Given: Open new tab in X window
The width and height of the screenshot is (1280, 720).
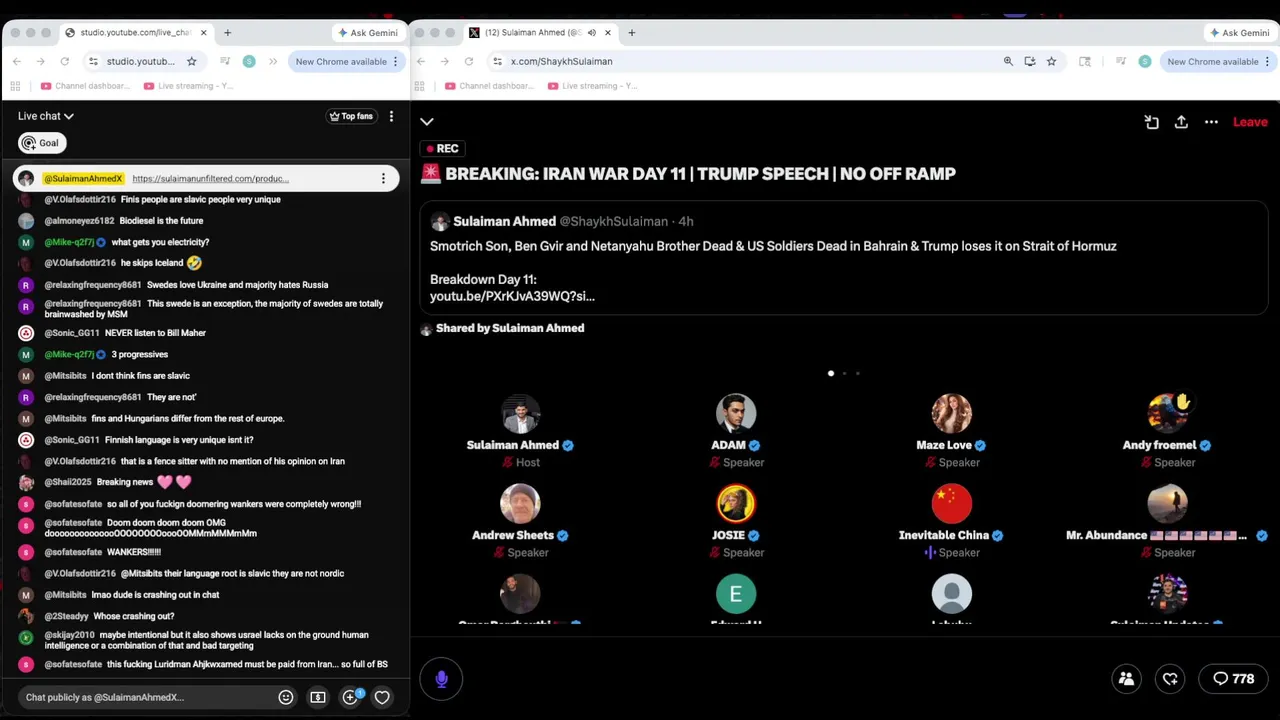Looking at the screenshot, I should (631, 32).
